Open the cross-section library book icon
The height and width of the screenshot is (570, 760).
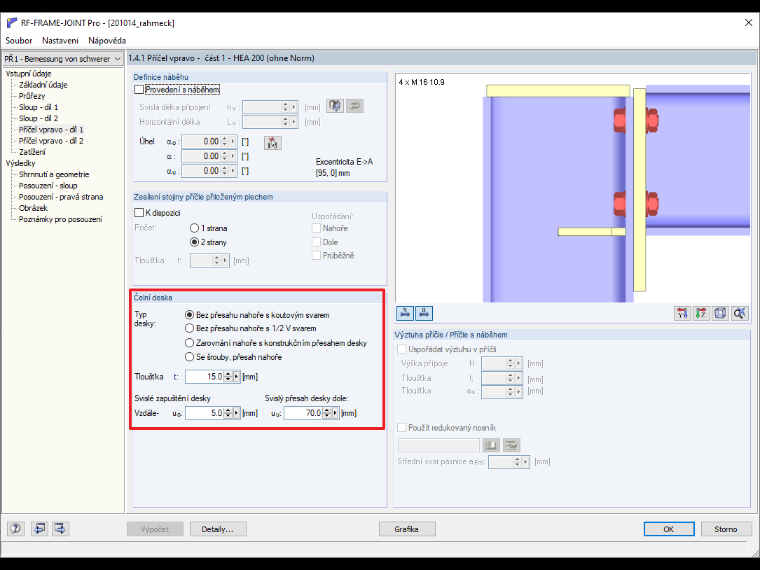pyautogui.click(x=491, y=445)
